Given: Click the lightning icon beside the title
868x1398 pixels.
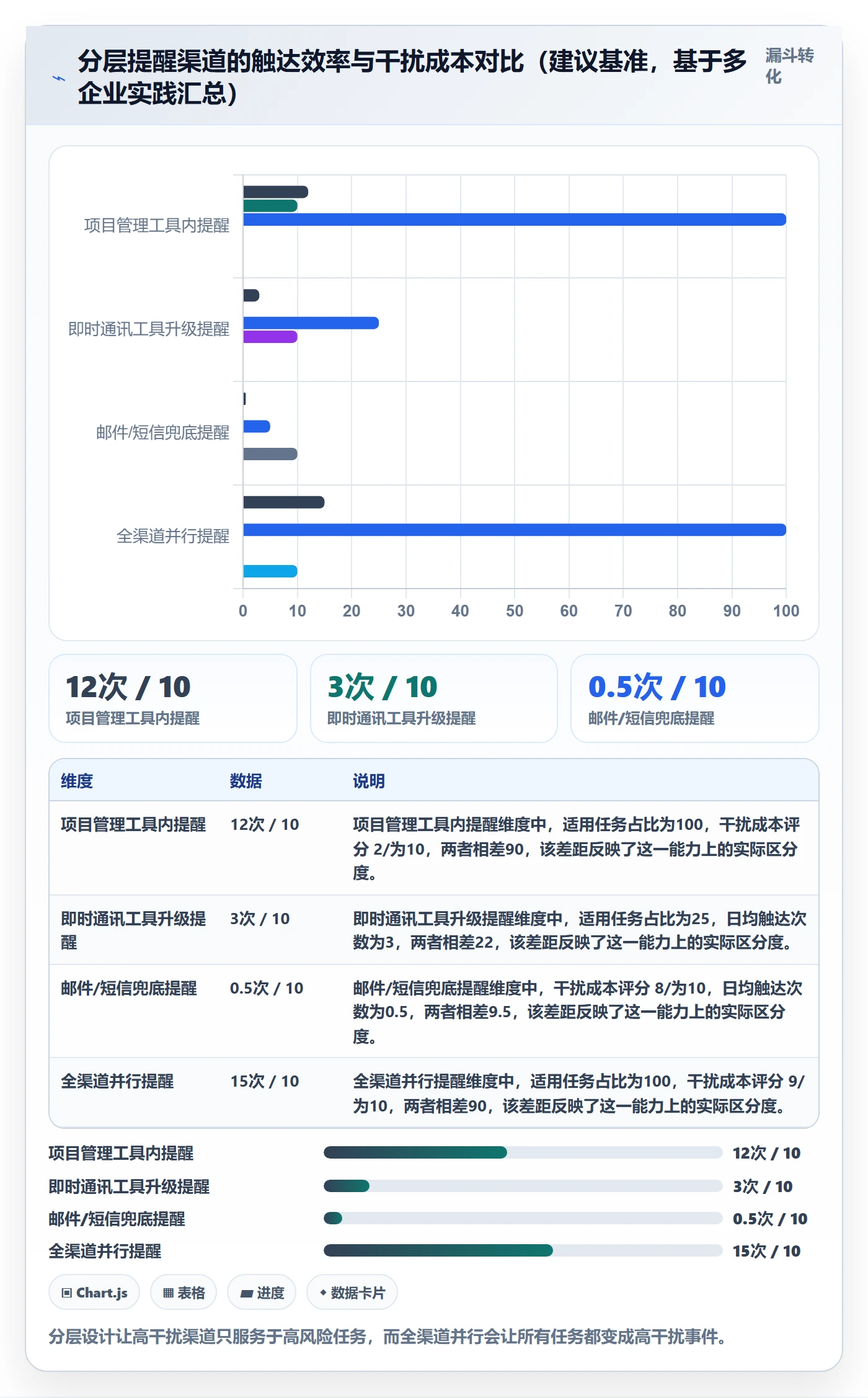Looking at the screenshot, I should pyautogui.click(x=59, y=78).
